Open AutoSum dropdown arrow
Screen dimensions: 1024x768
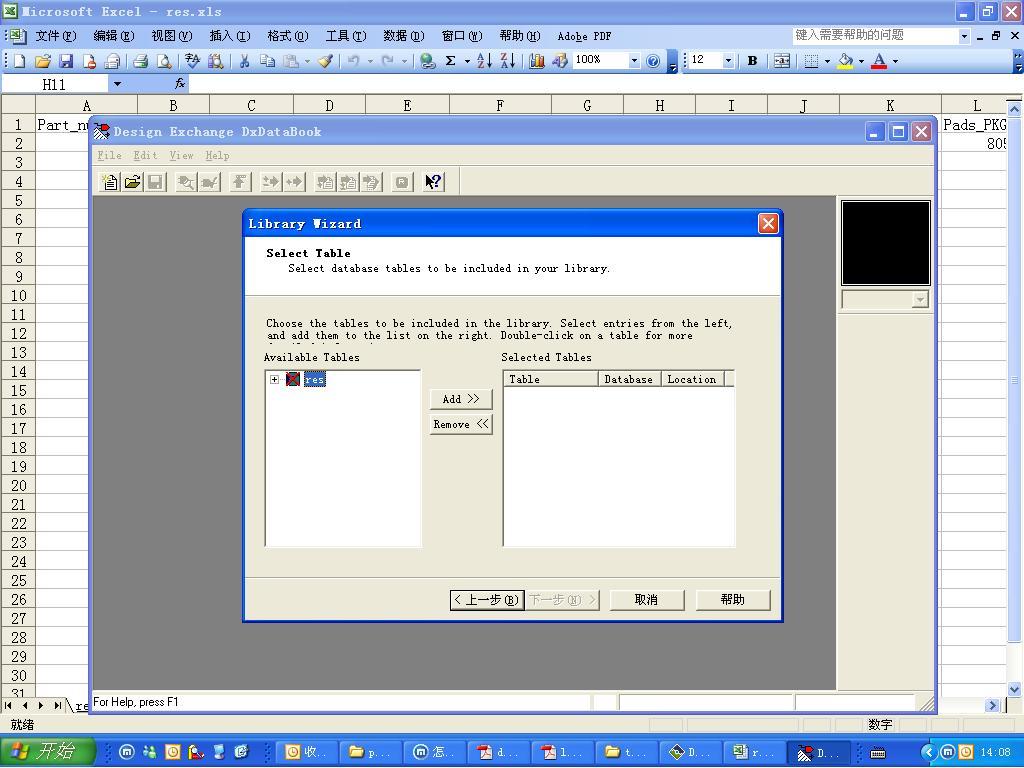[467, 61]
